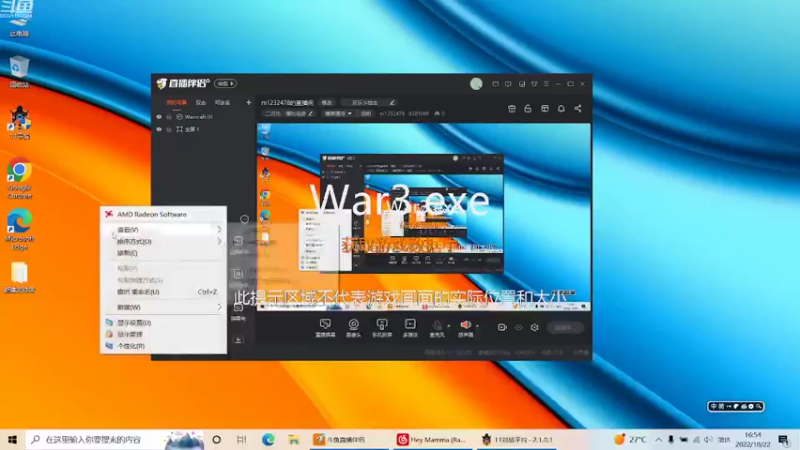Toggle the preview eye icon in bottom bar

pos(518,327)
